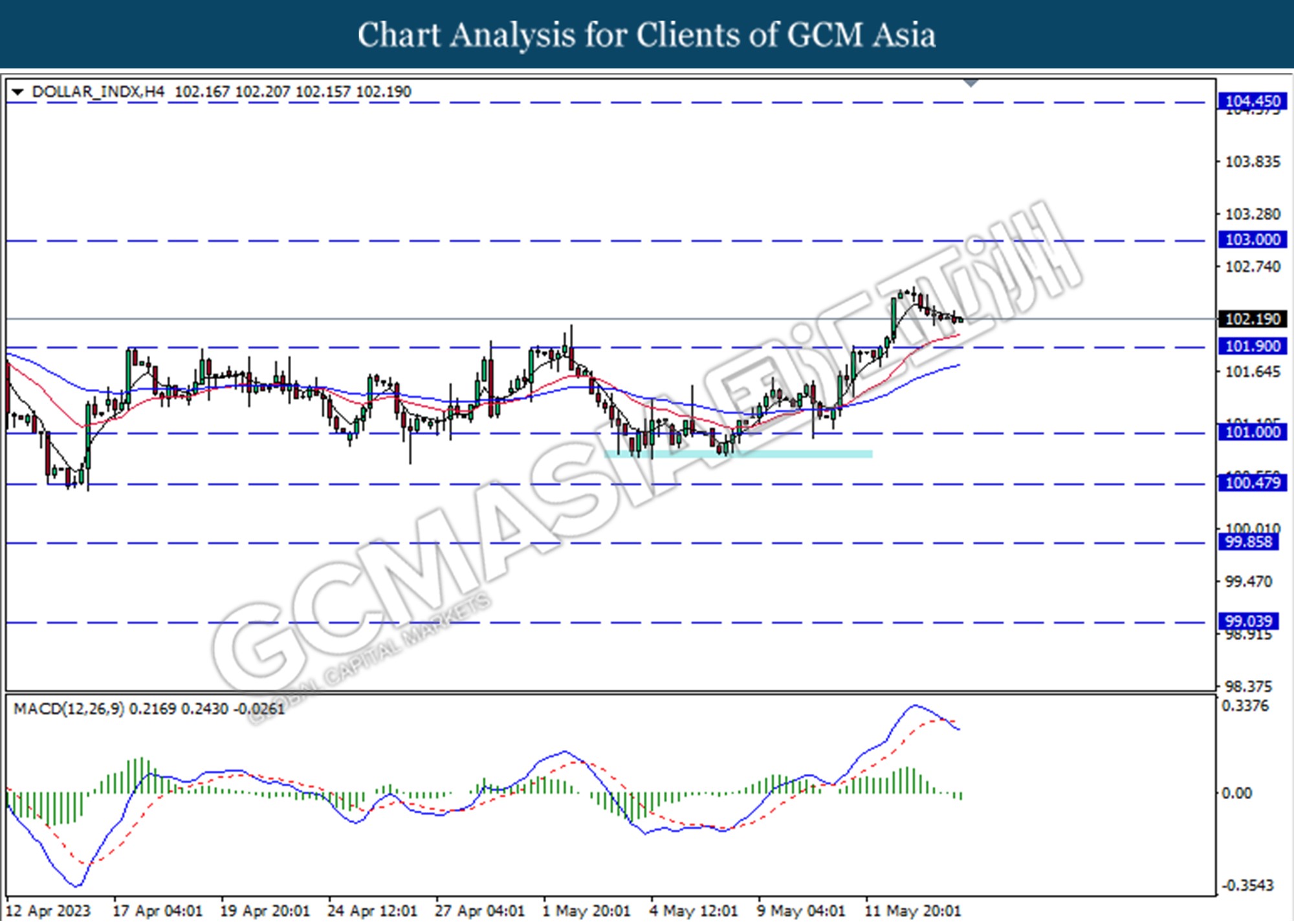Image resolution: width=1294 pixels, height=924 pixels.
Task: Click the 99.470 price scale value
Action: click(1249, 582)
